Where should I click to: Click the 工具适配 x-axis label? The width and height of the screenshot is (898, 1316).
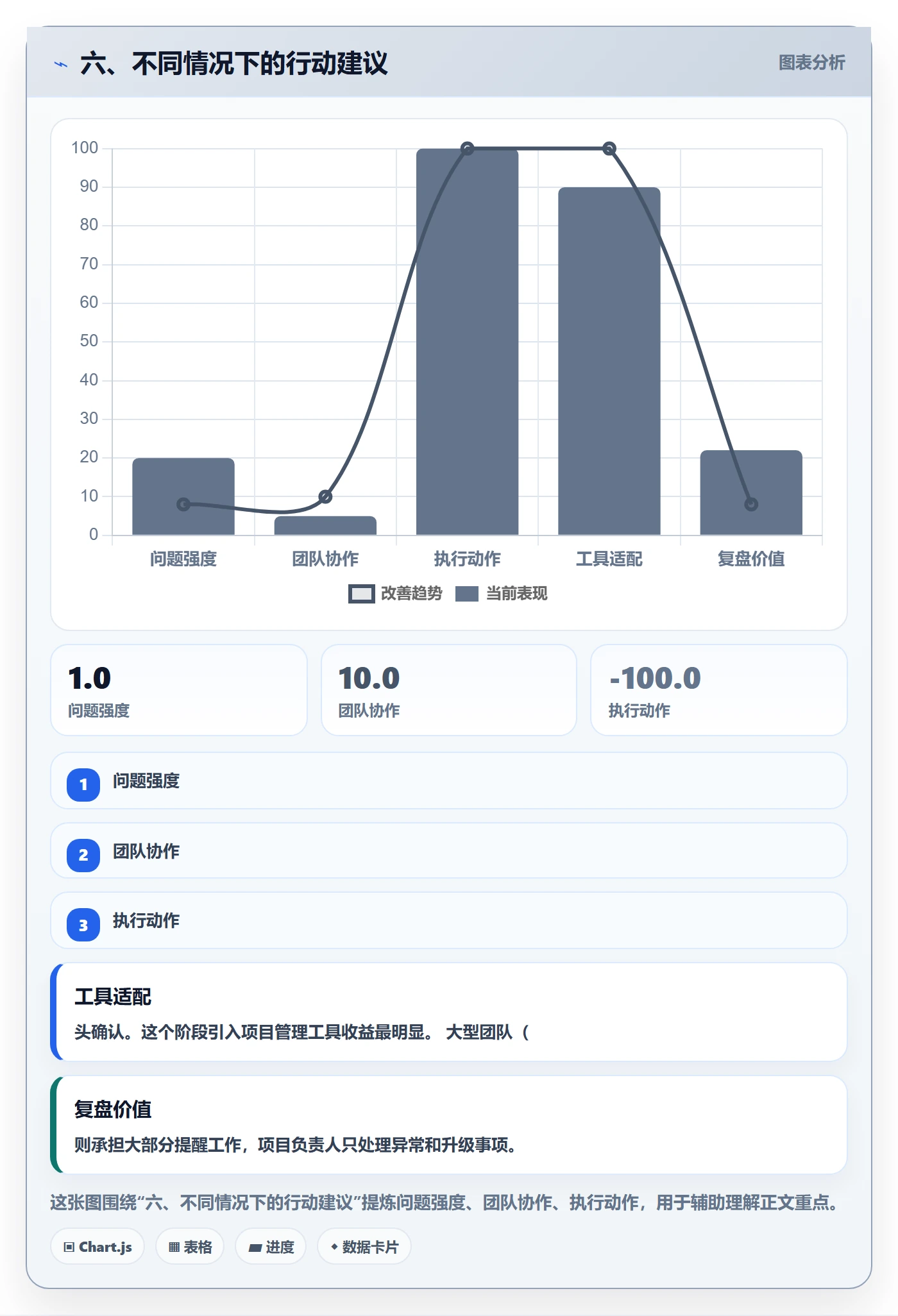pyautogui.click(x=609, y=559)
